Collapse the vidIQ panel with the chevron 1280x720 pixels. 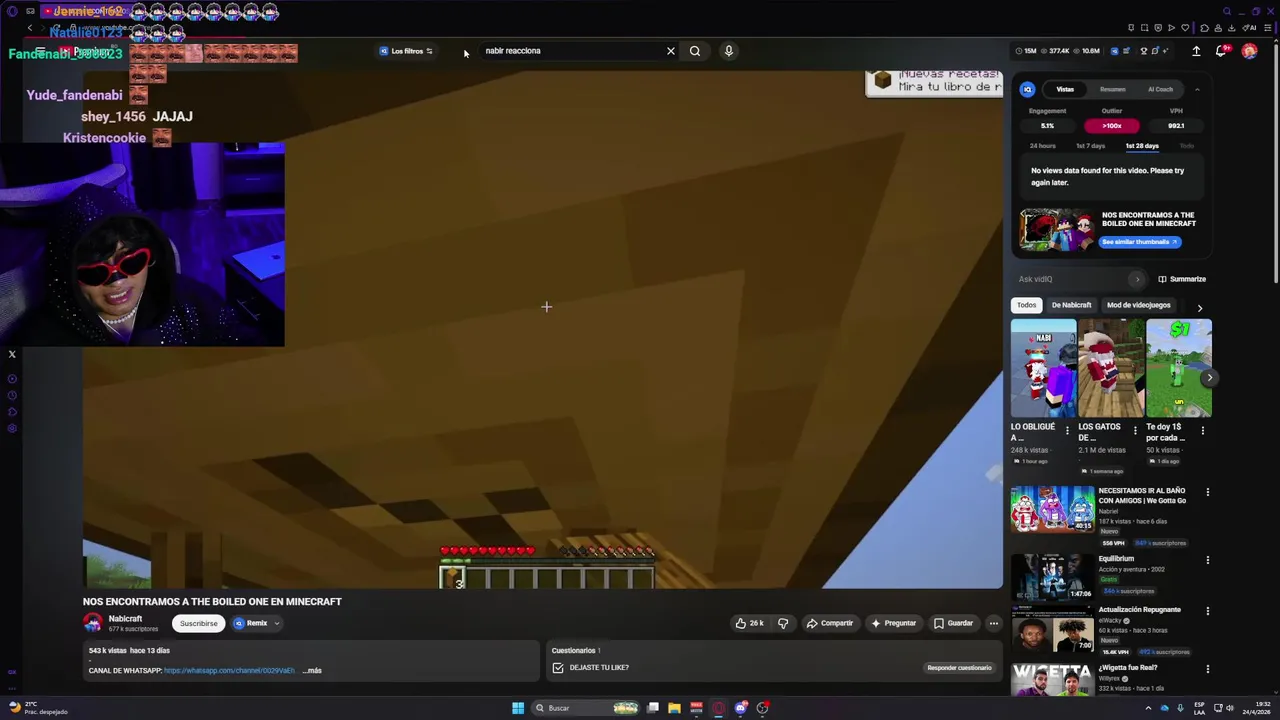1197,89
